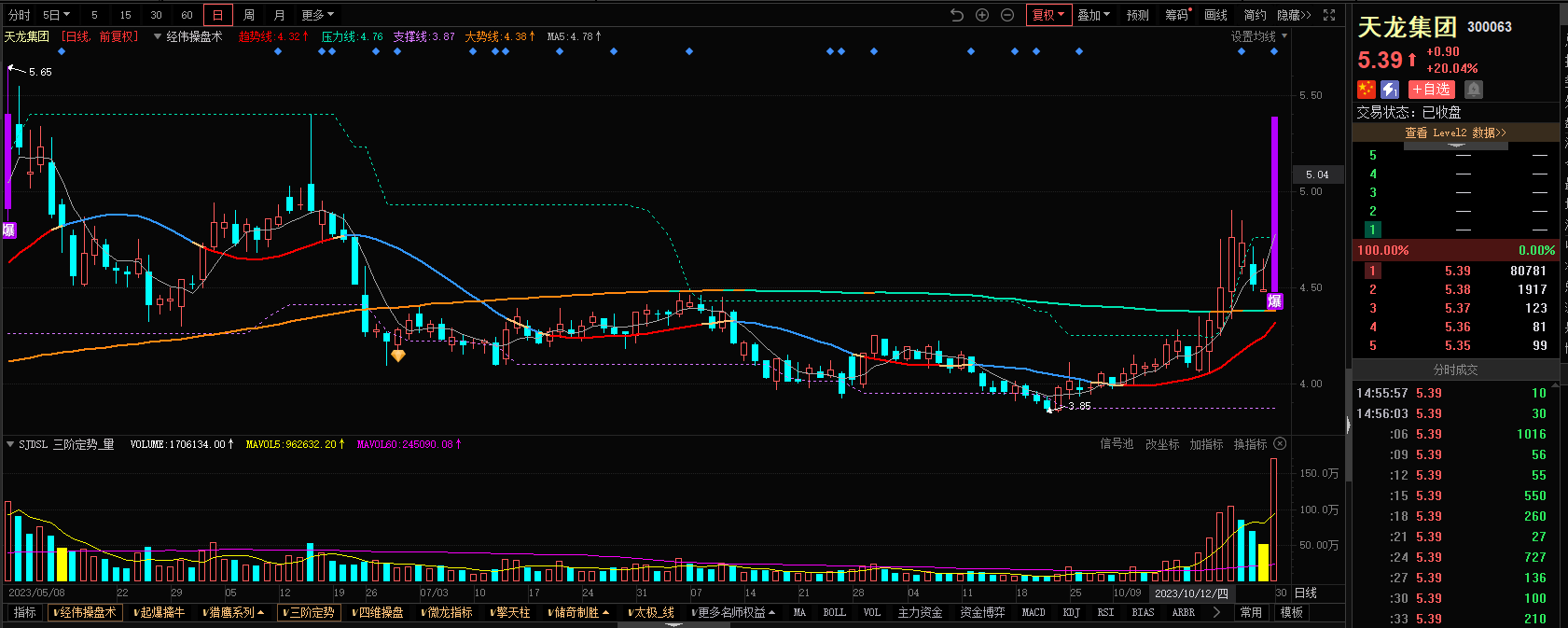Open the 设置均线 dropdown
Screen dimensions: 1568x628
tap(1258, 36)
